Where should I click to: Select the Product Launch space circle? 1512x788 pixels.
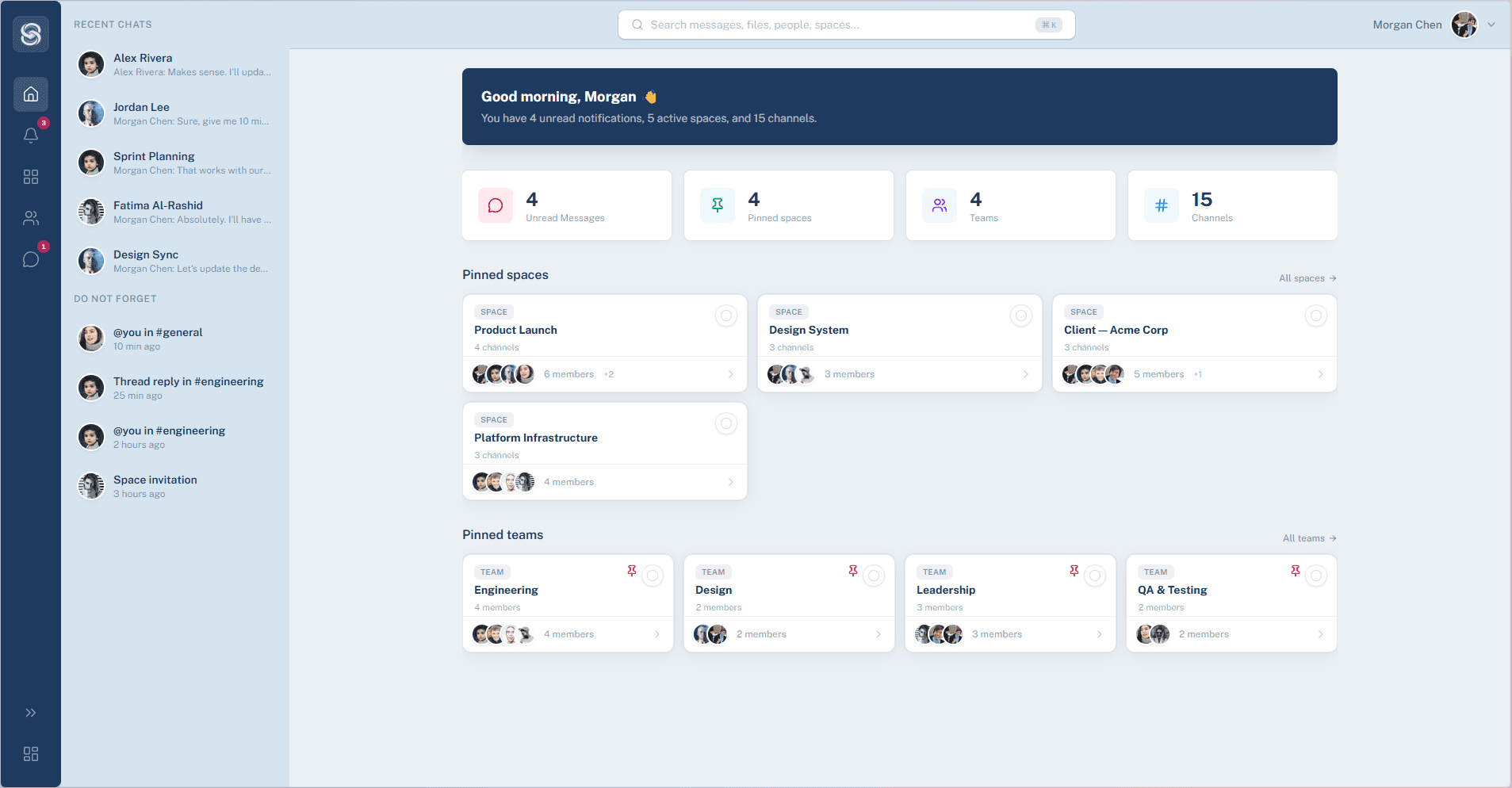[726, 316]
